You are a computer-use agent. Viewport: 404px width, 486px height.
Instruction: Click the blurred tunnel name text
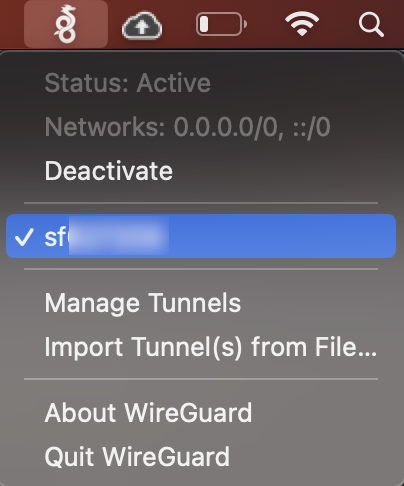pos(107,236)
